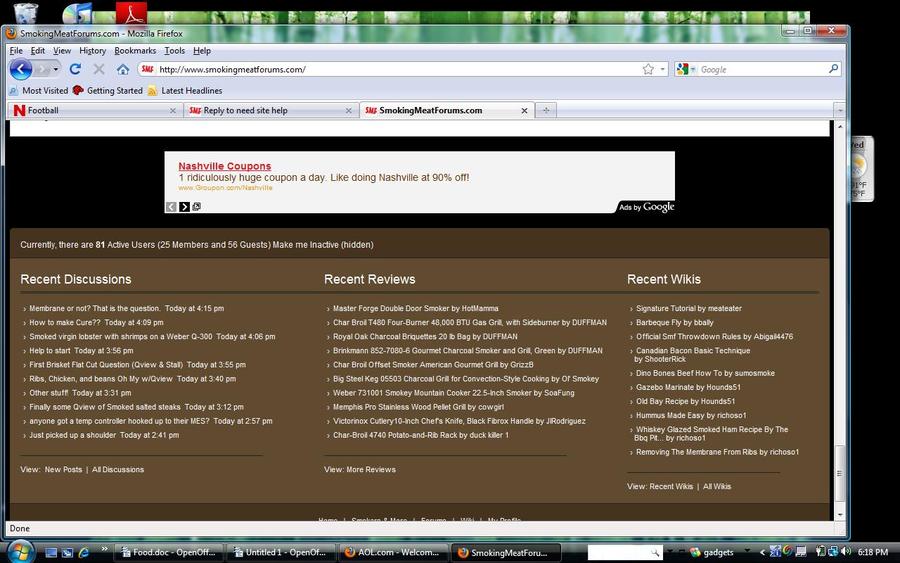Go back with the Firefox Back arrow
The height and width of the screenshot is (563, 900).
(x=21, y=69)
